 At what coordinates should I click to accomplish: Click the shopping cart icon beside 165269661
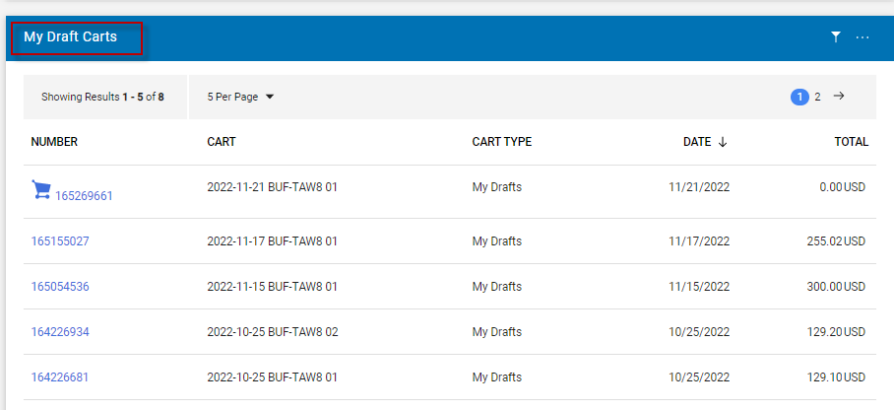41,190
